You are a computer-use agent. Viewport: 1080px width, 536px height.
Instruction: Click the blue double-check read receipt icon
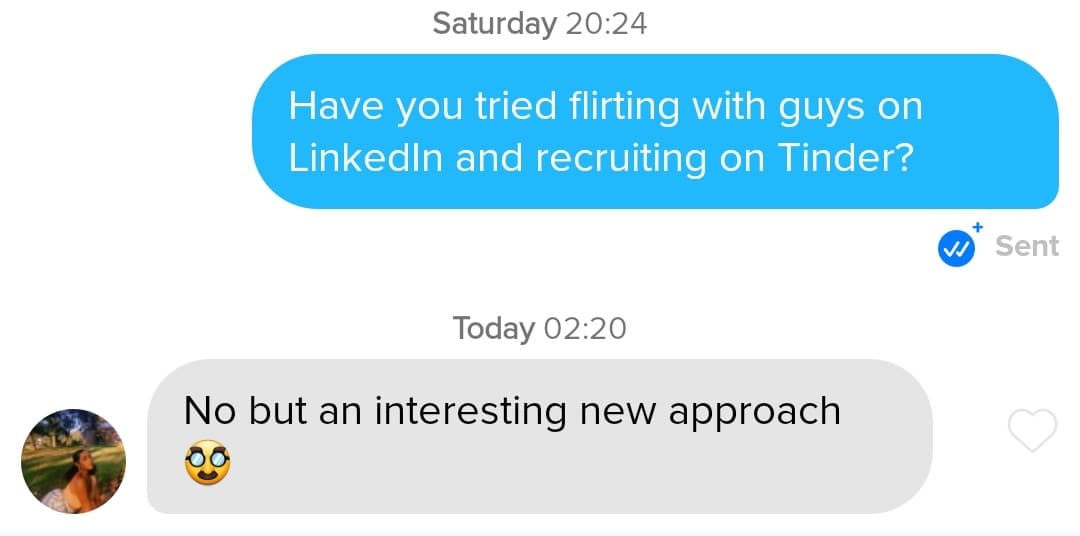click(x=956, y=248)
